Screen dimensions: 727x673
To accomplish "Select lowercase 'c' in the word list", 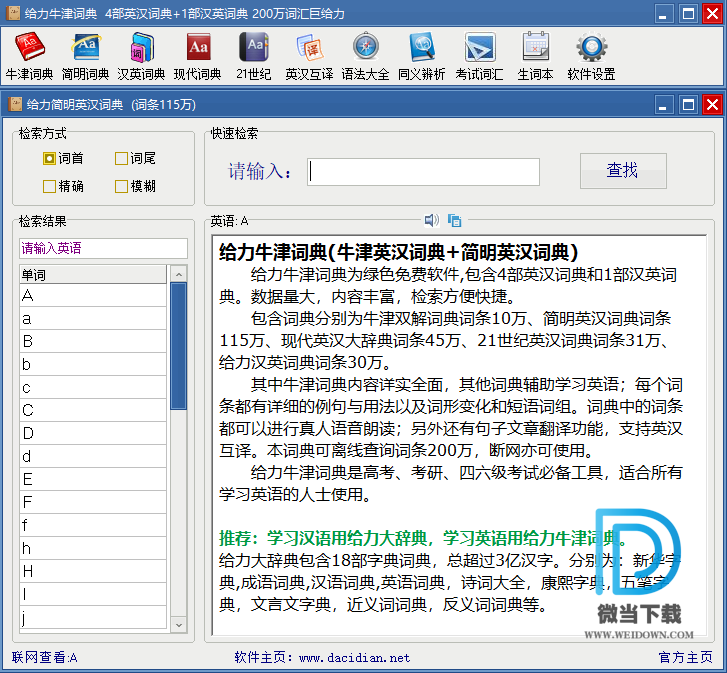I will [93, 387].
